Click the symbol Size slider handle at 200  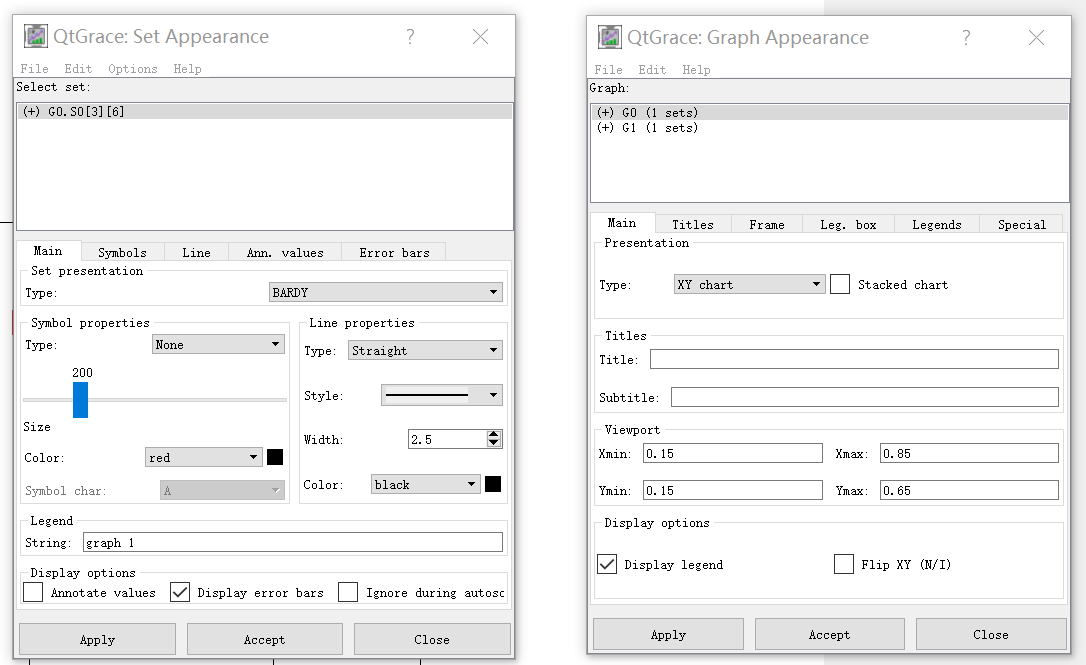(81, 400)
